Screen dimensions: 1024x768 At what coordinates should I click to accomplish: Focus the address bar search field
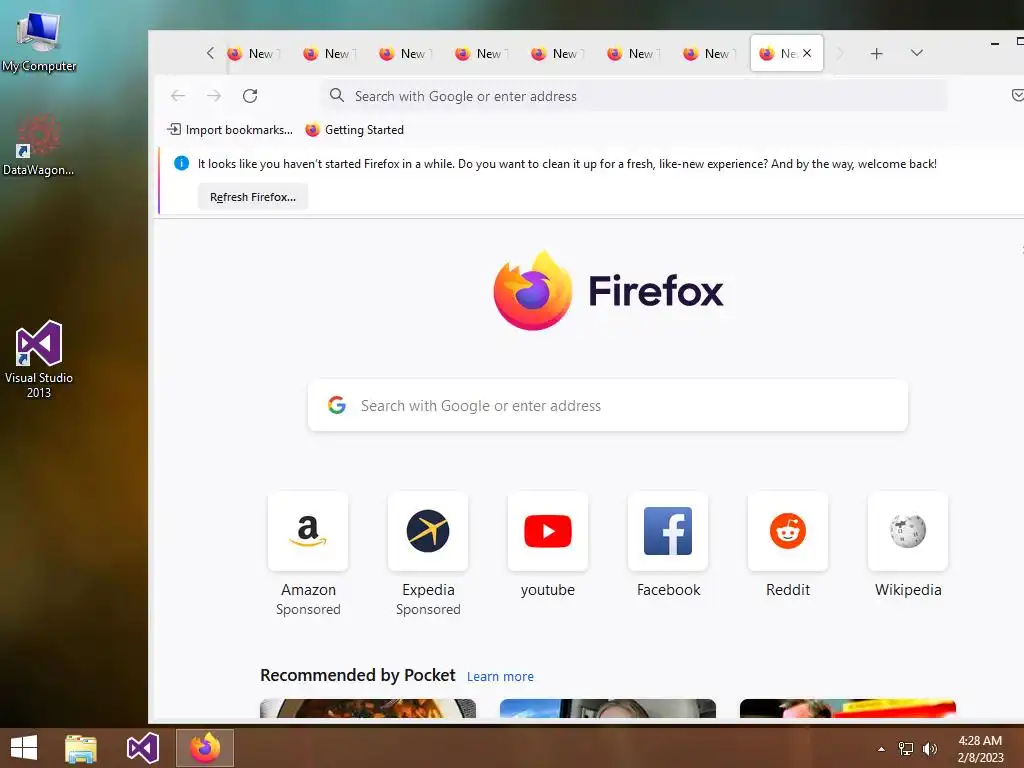633,96
